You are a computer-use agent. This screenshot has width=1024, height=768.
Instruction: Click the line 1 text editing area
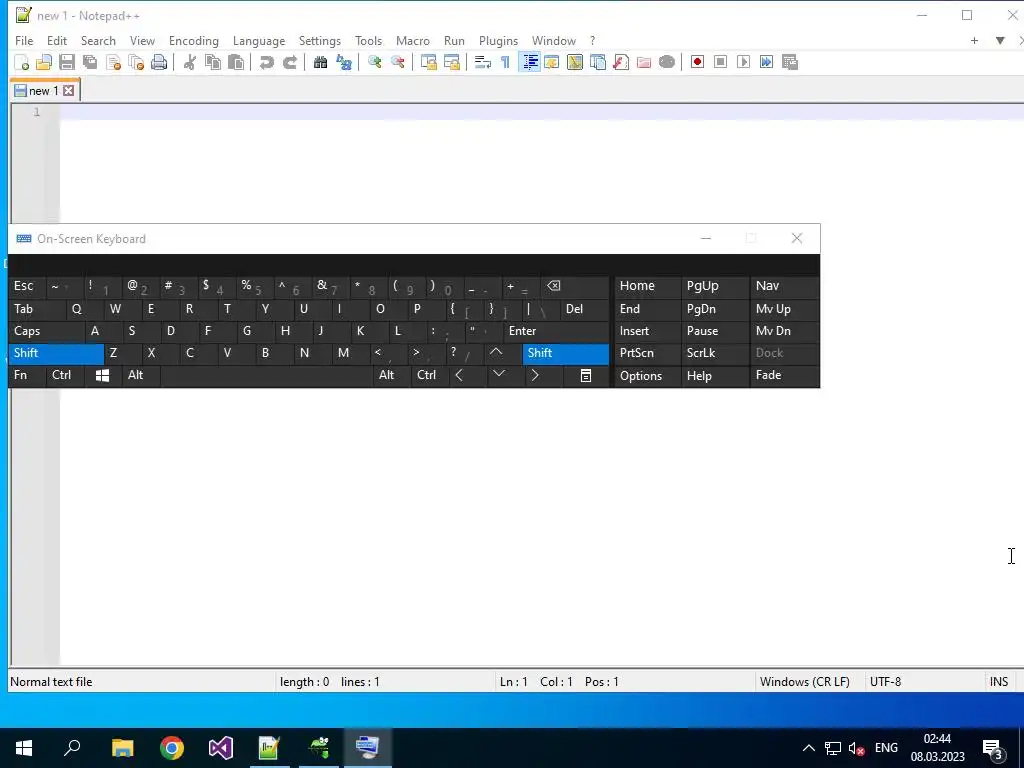pos(541,112)
